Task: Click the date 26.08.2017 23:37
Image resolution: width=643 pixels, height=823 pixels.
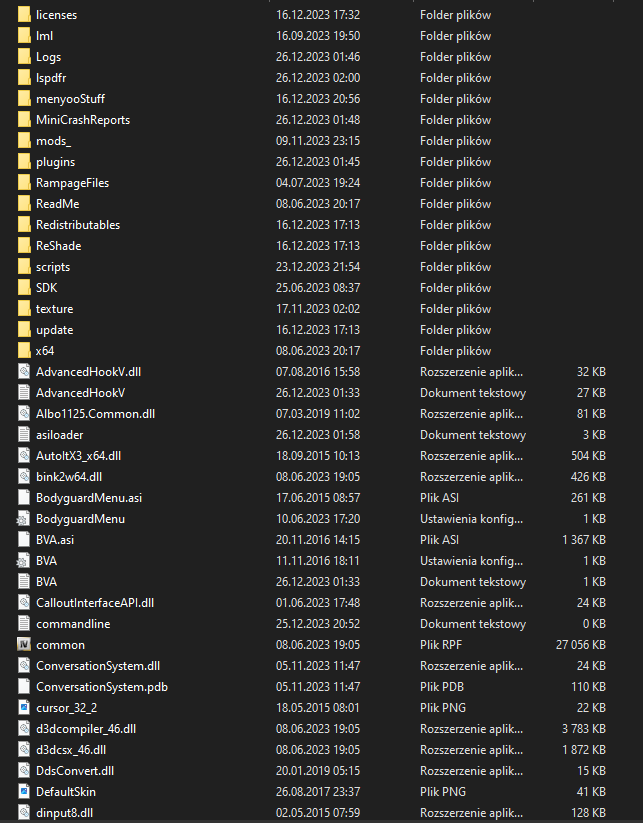Action: [318, 792]
